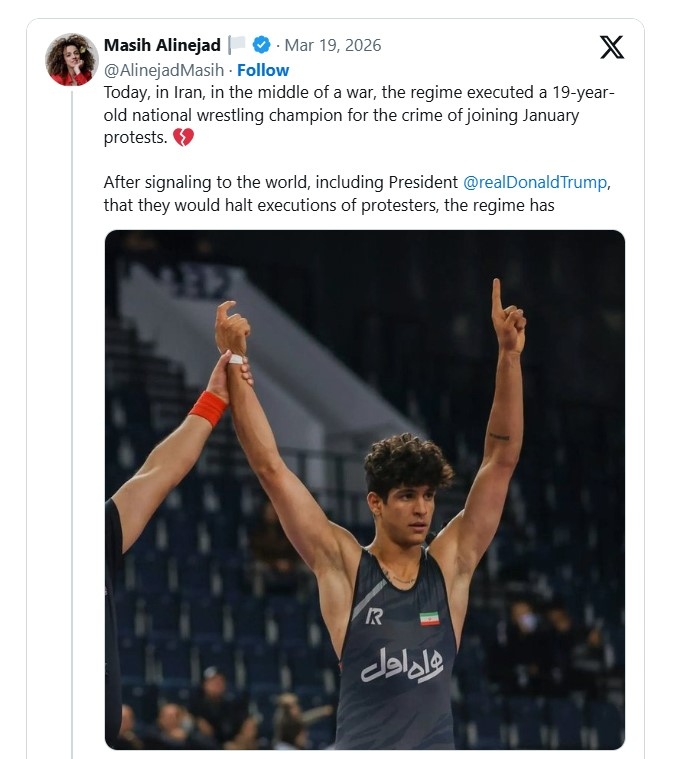Click the wrestler's raised pointing finger

pos(496,297)
